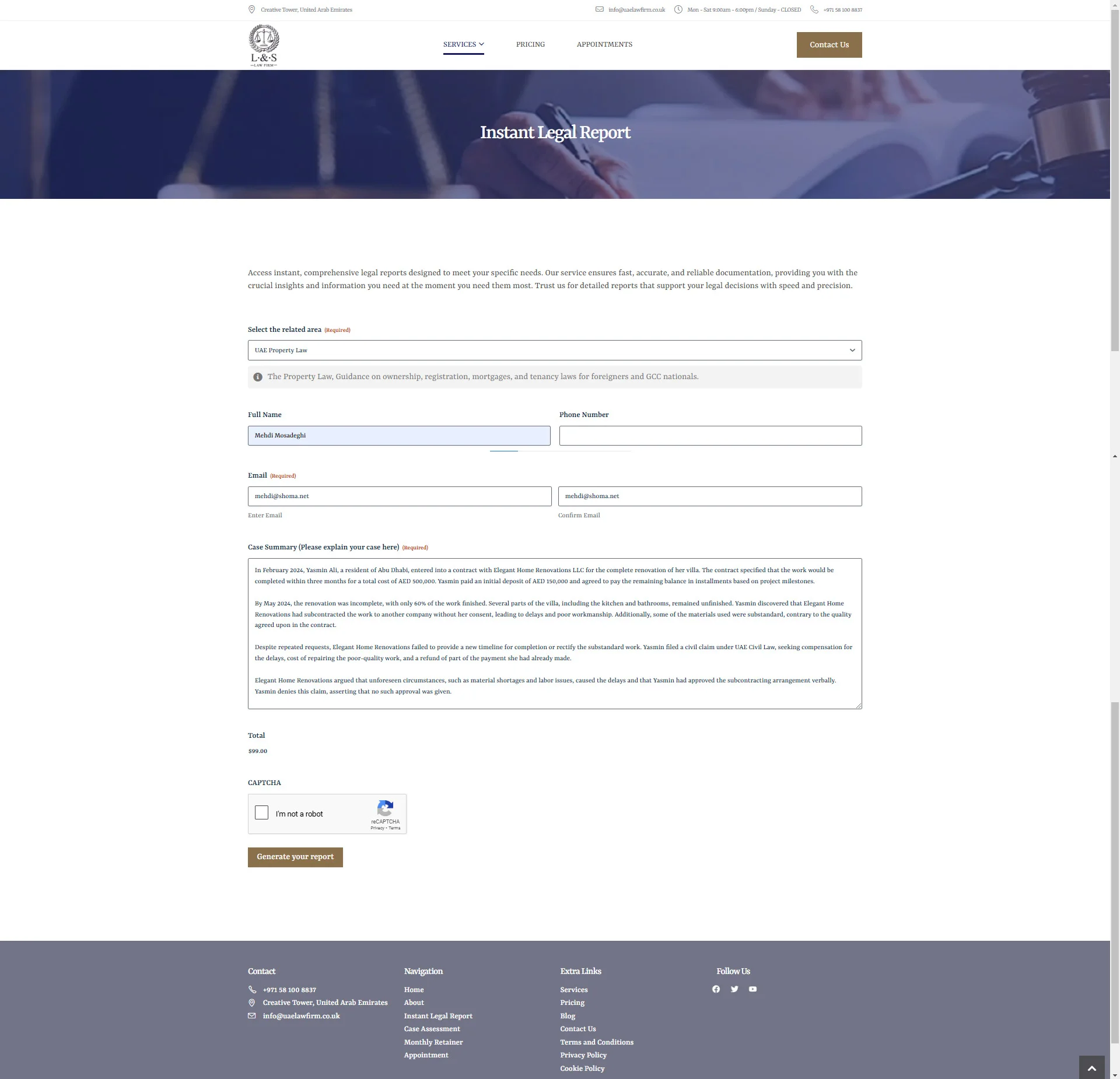The image size is (1120, 1079).
Task: Click the envelope icon beside info@uaelawfirm.co.uk in top bar
Action: click(599, 9)
